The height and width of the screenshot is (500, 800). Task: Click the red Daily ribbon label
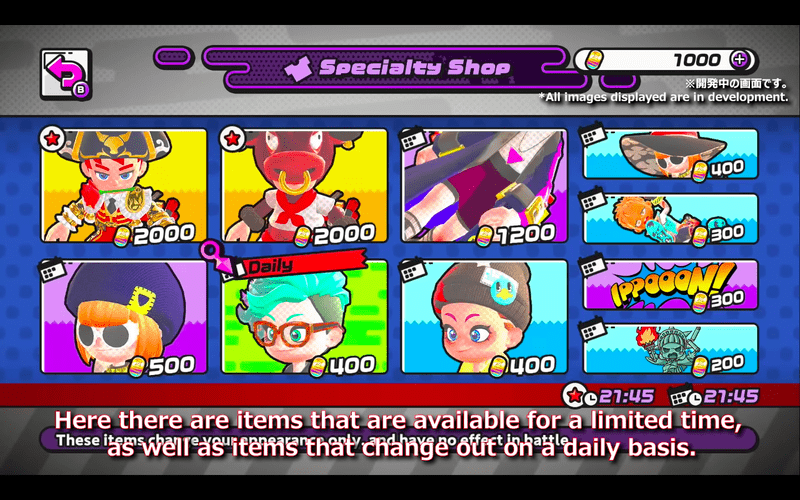302,264
